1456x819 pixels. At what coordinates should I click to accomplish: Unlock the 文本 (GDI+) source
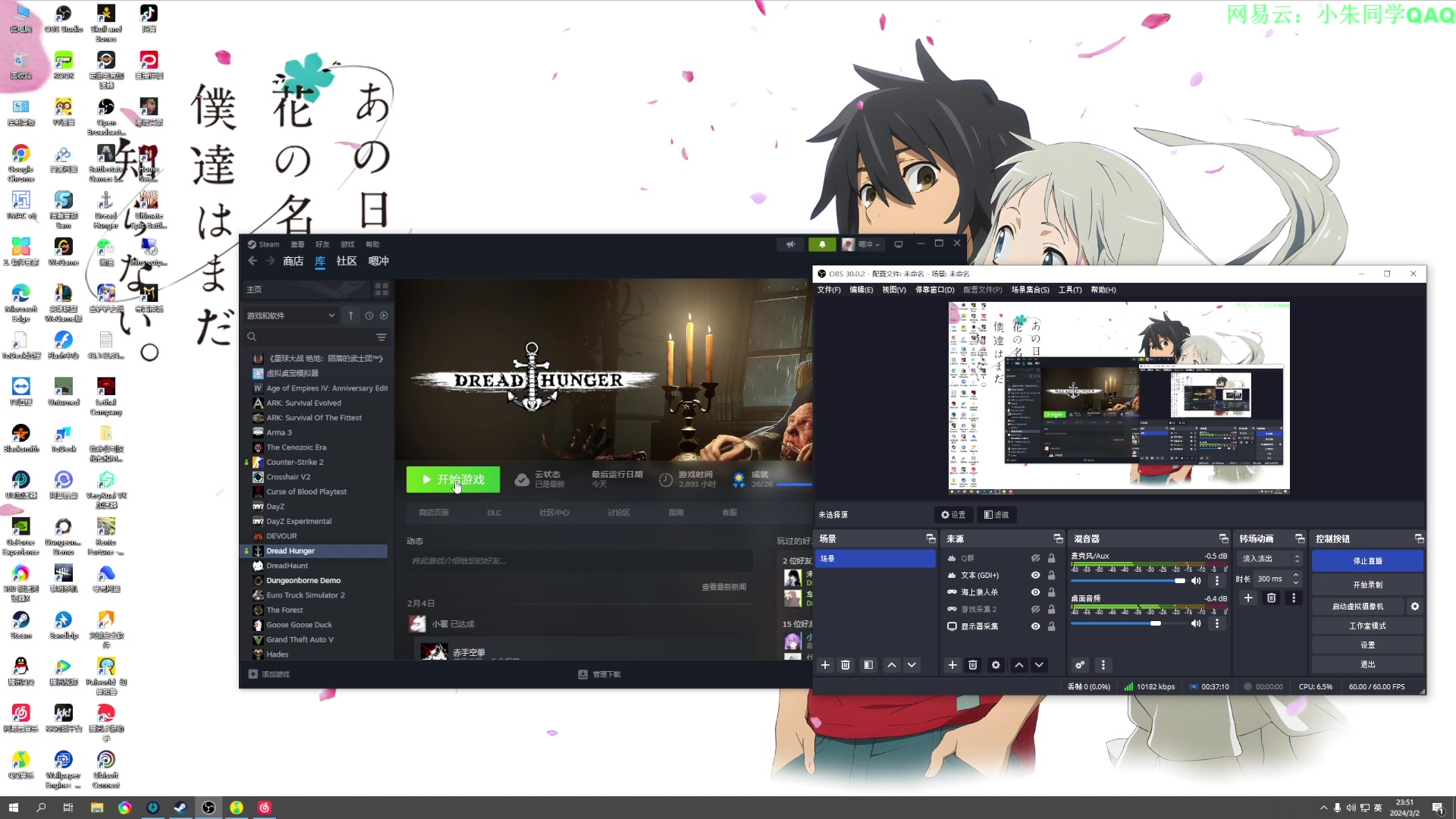click(x=1051, y=576)
